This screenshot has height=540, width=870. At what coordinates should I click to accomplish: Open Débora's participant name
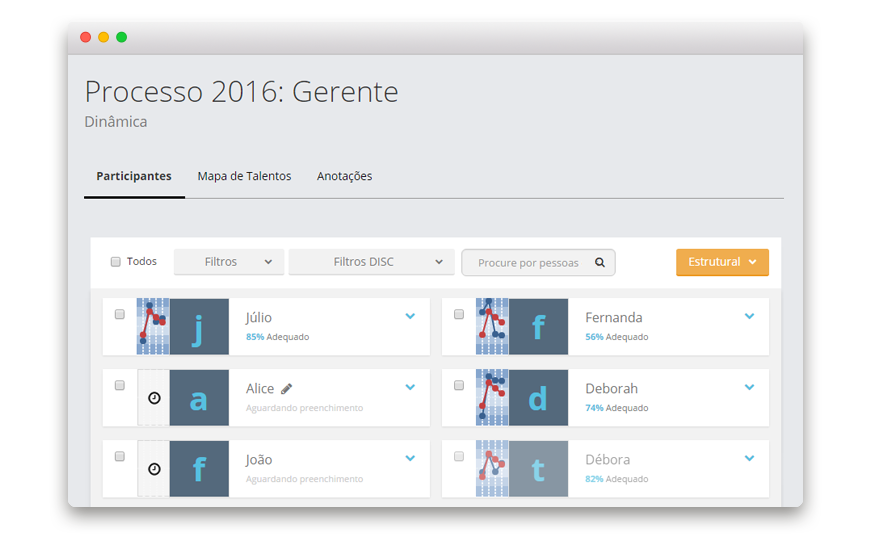point(608,460)
